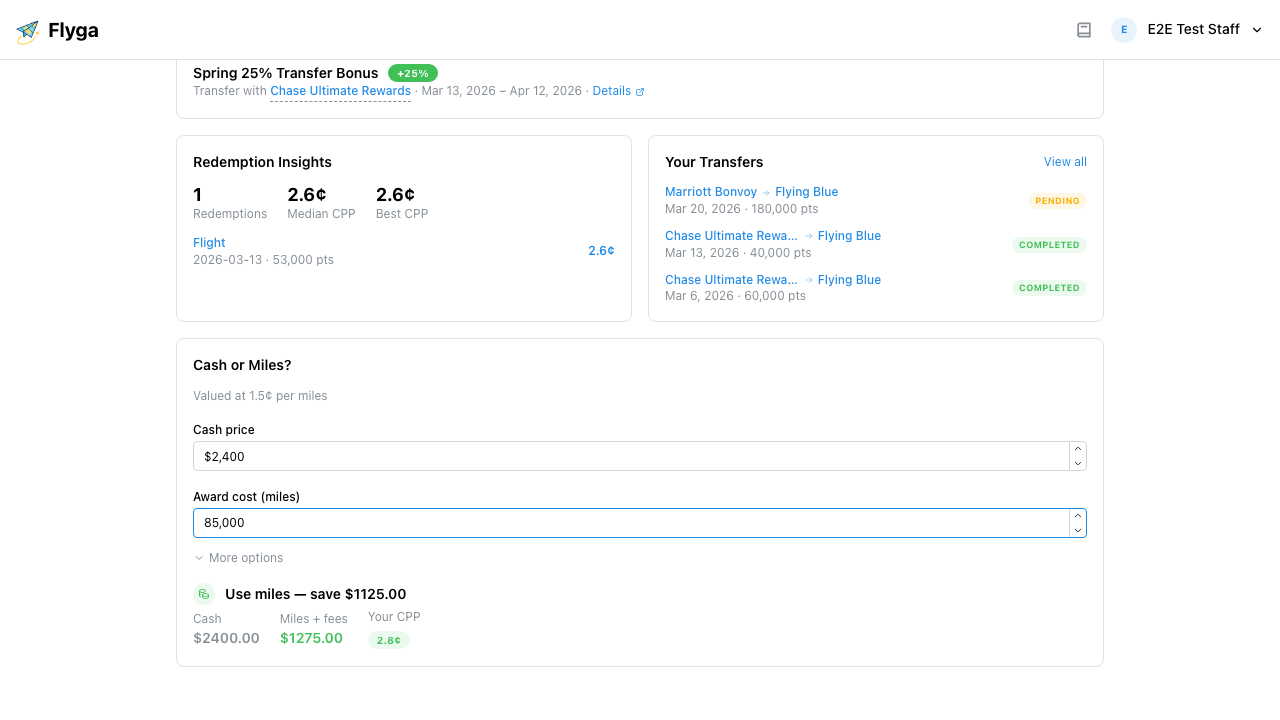Open Chase Ultimate Rewards for Mar 6 transfer
1280x720 pixels.
pyautogui.click(x=731, y=280)
